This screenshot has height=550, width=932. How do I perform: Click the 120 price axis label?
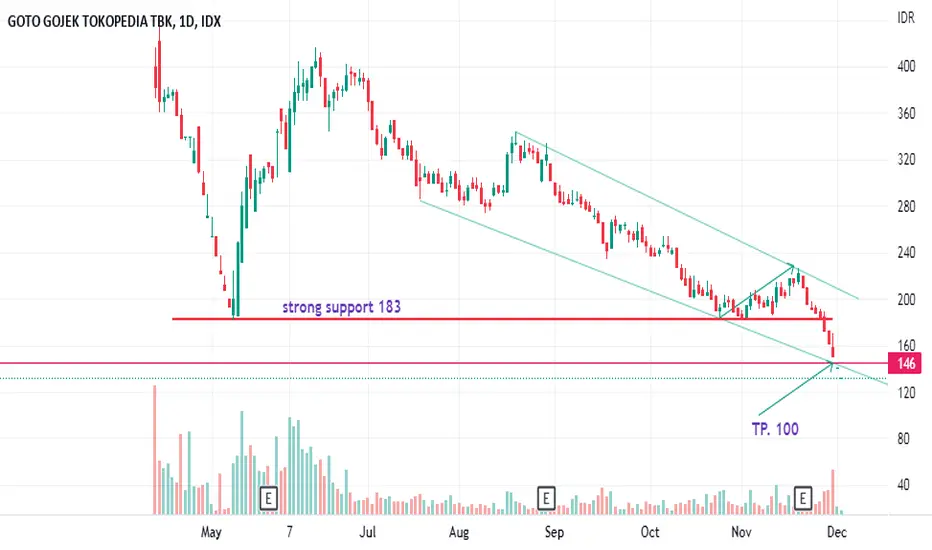point(906,392)
